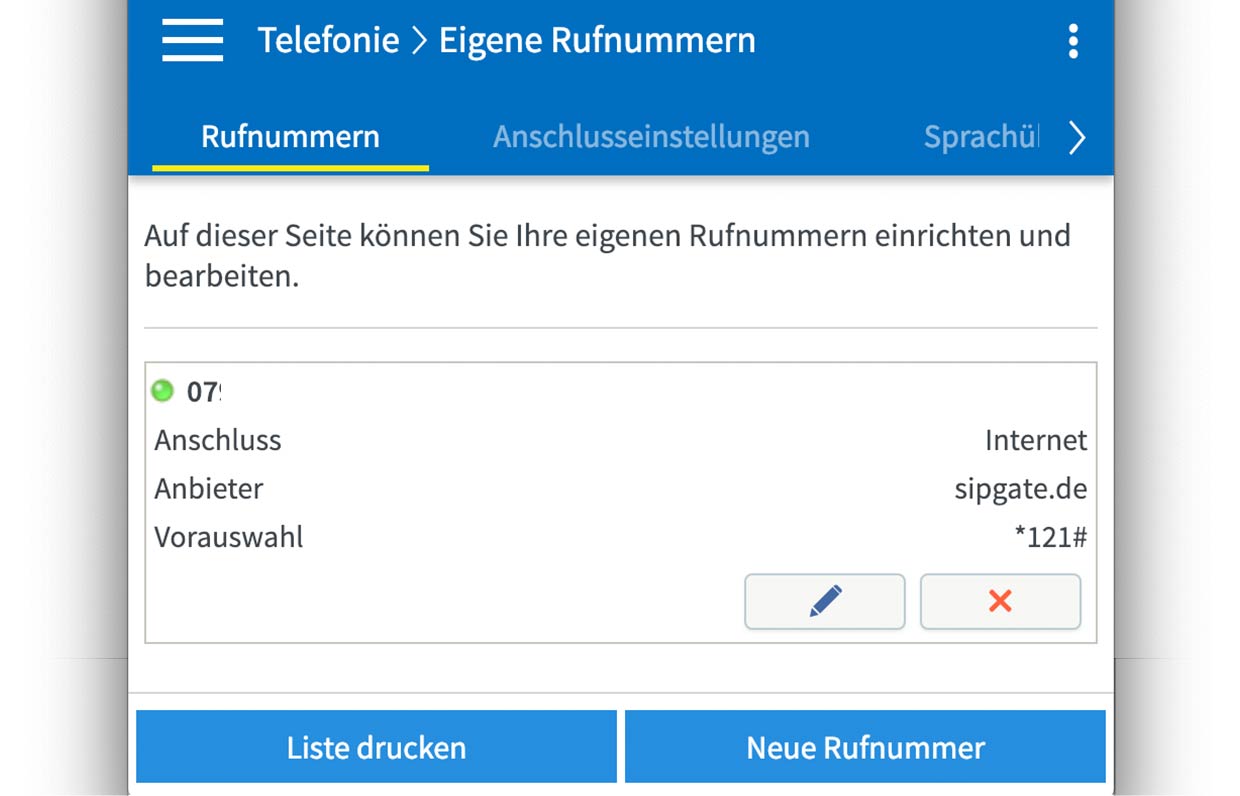
Task: Open the three-dot options menu
Action: point(1073,41)
